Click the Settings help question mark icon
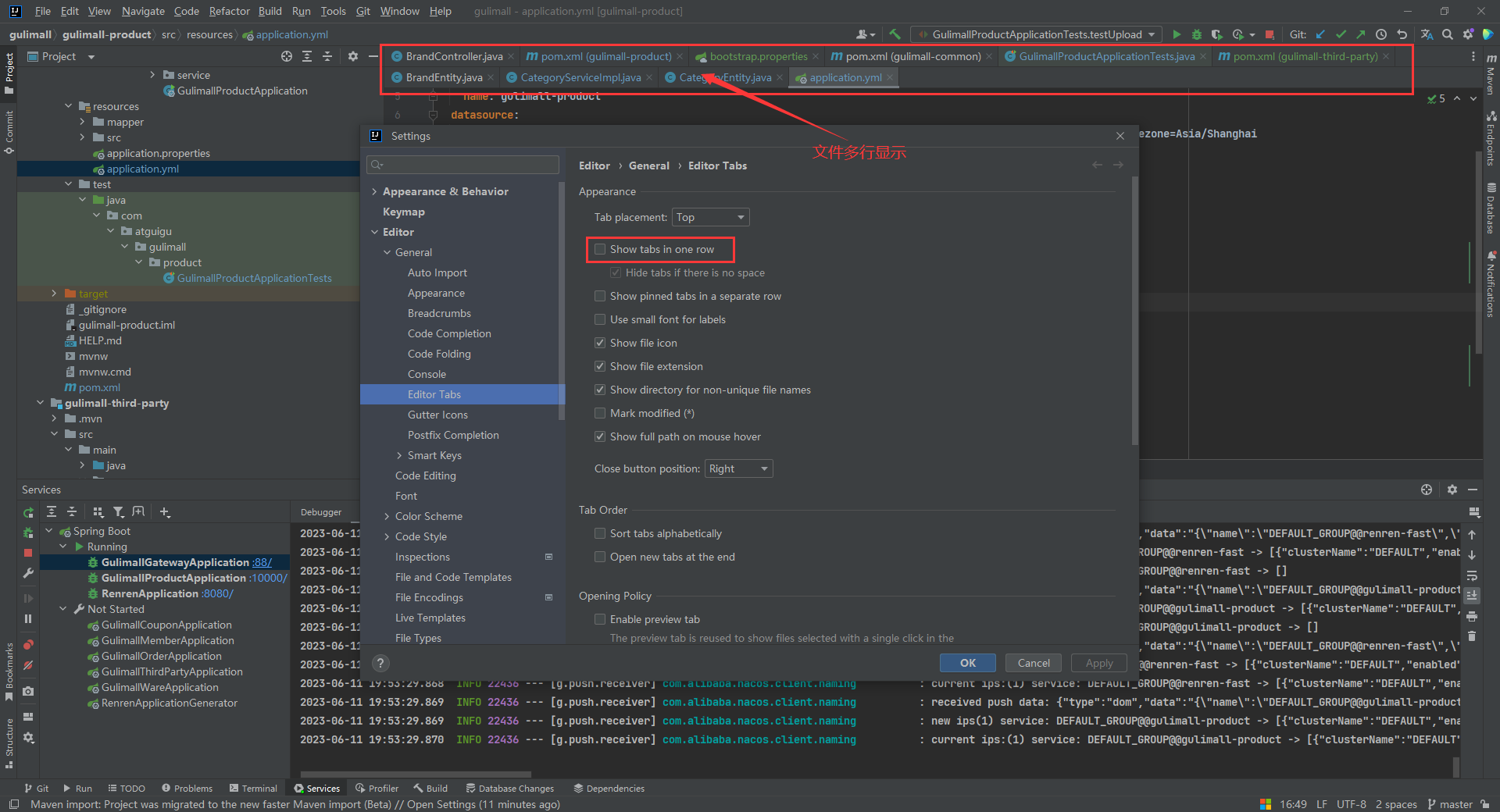The width and height of the screenshot is (1500, 812). [380, 663]
